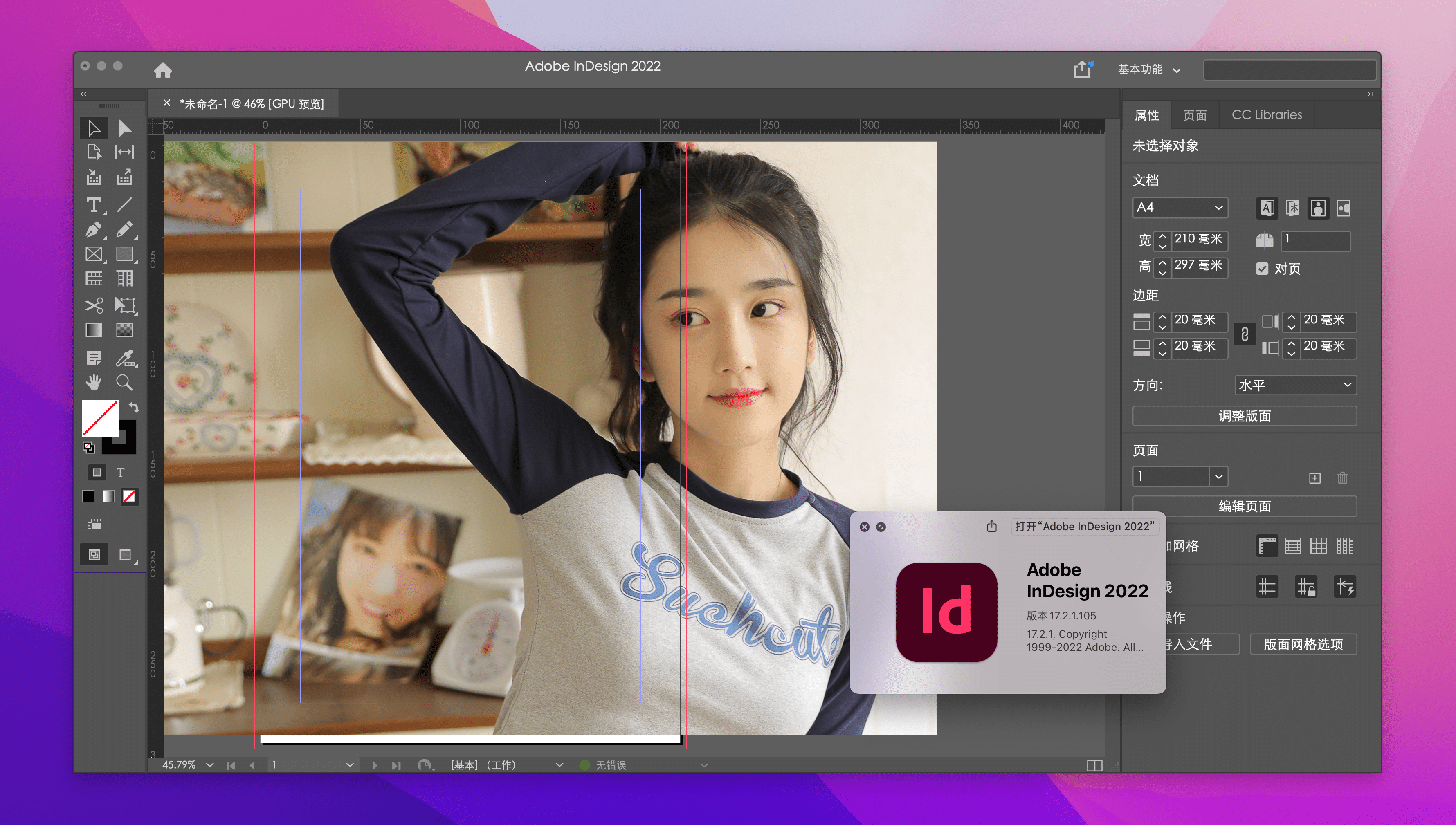Toggle the margin link chain icon

(x=1245, y=334)
